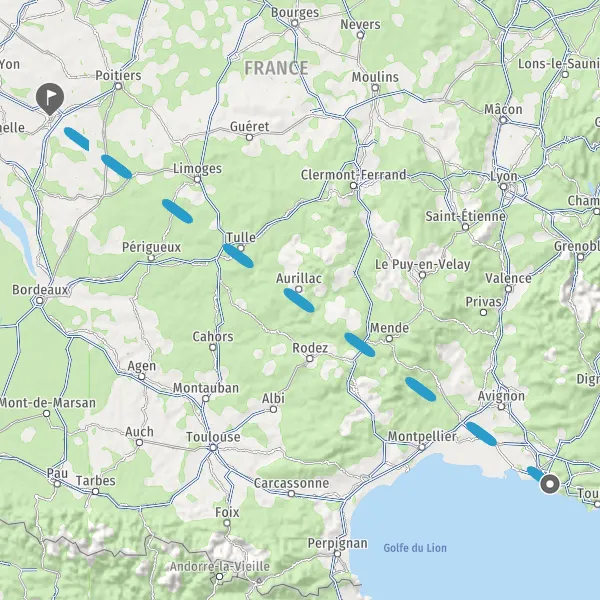600x600 pixels.
Task: Click the route dash nearest the flag marker
Action: tap(77, 138)
